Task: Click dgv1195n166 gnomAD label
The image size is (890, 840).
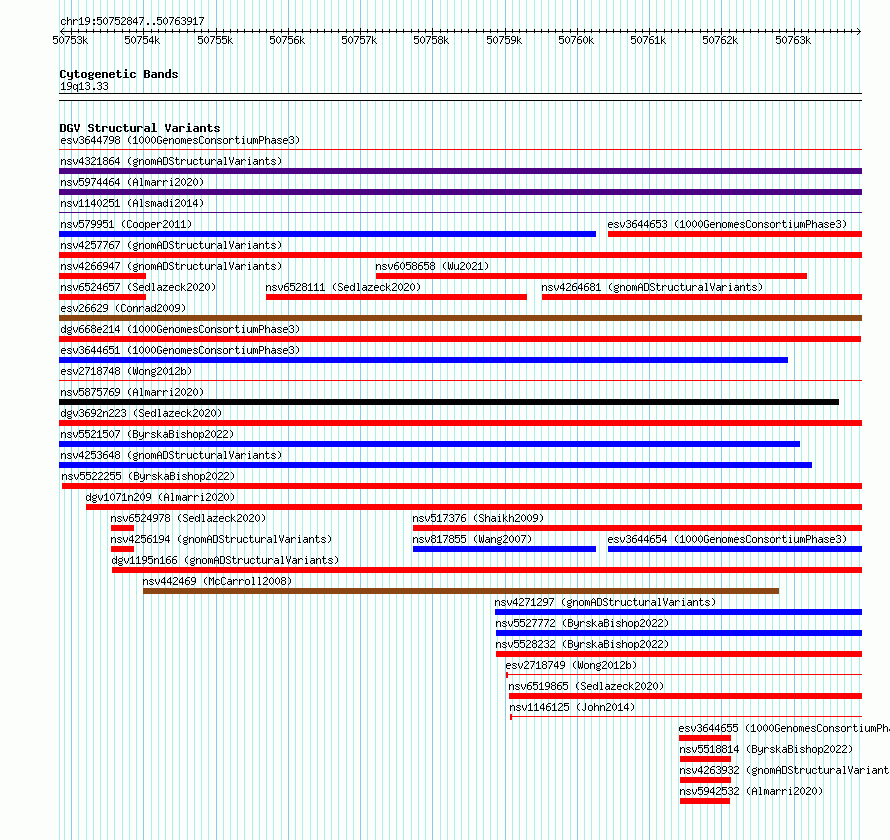Action: pos(225,560)
